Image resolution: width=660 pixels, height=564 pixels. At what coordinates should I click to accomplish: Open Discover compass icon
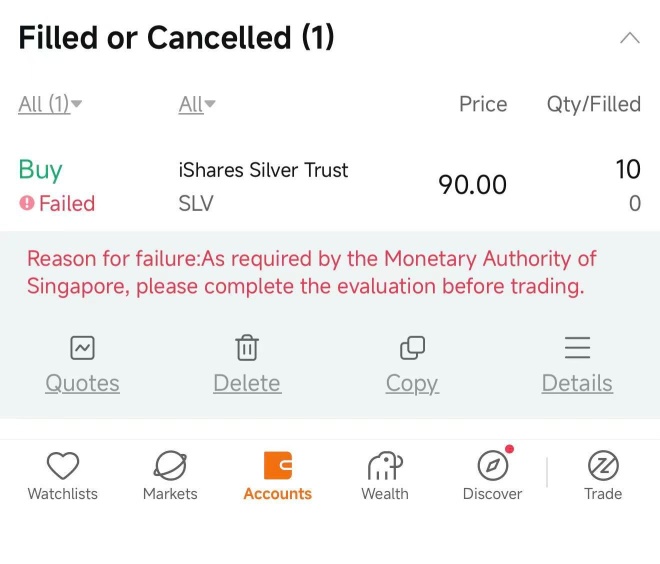pos(493,466)
